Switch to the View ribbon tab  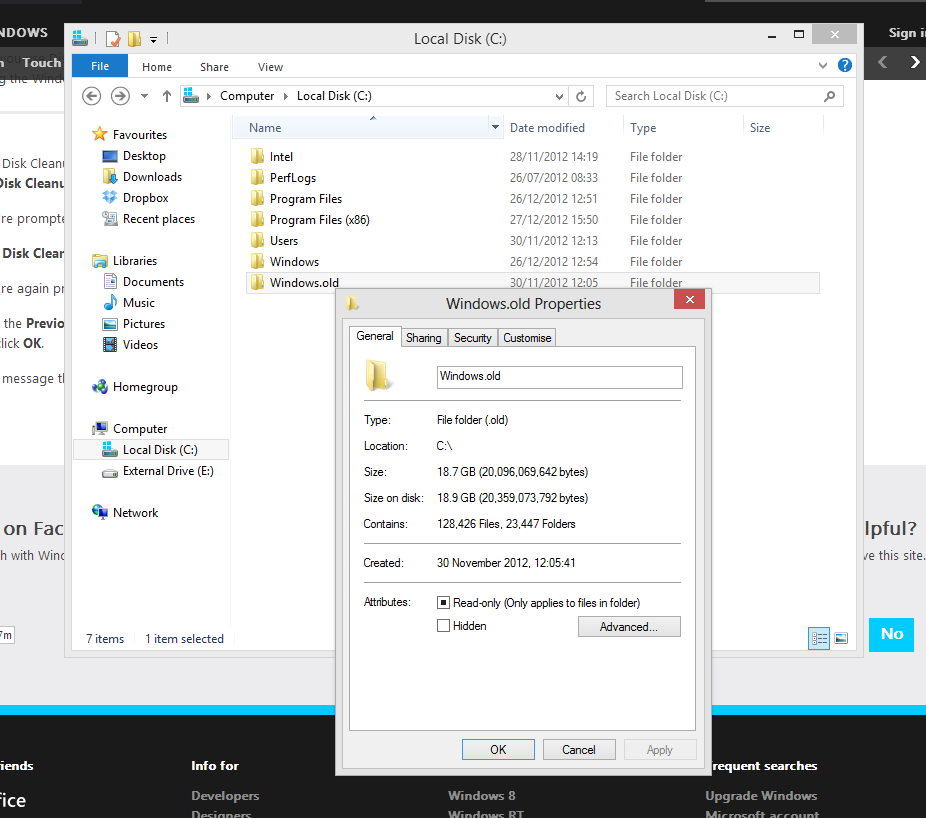tap(270, 67)
